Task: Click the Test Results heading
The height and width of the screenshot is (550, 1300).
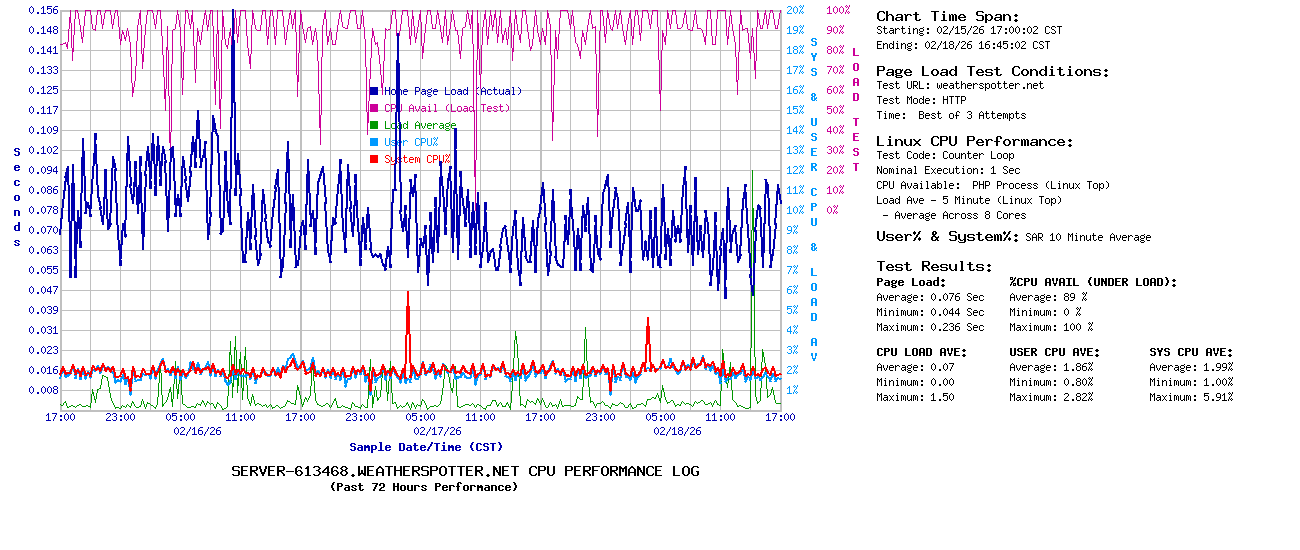Action: point(934,266)
